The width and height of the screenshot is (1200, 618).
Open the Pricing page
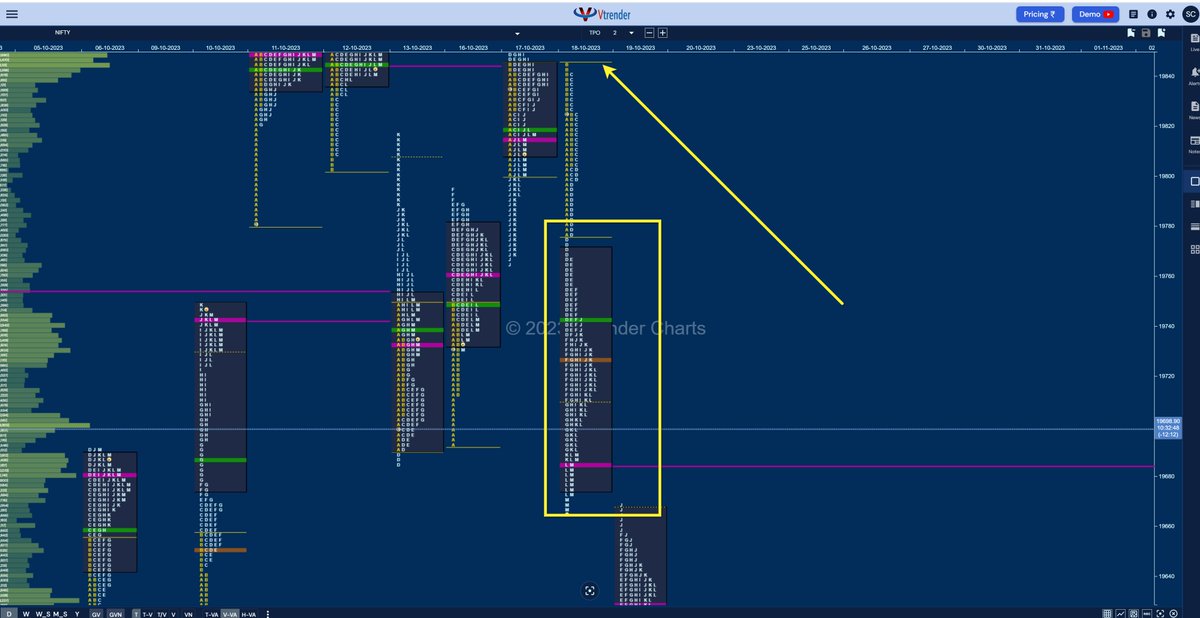point(1040,14)
